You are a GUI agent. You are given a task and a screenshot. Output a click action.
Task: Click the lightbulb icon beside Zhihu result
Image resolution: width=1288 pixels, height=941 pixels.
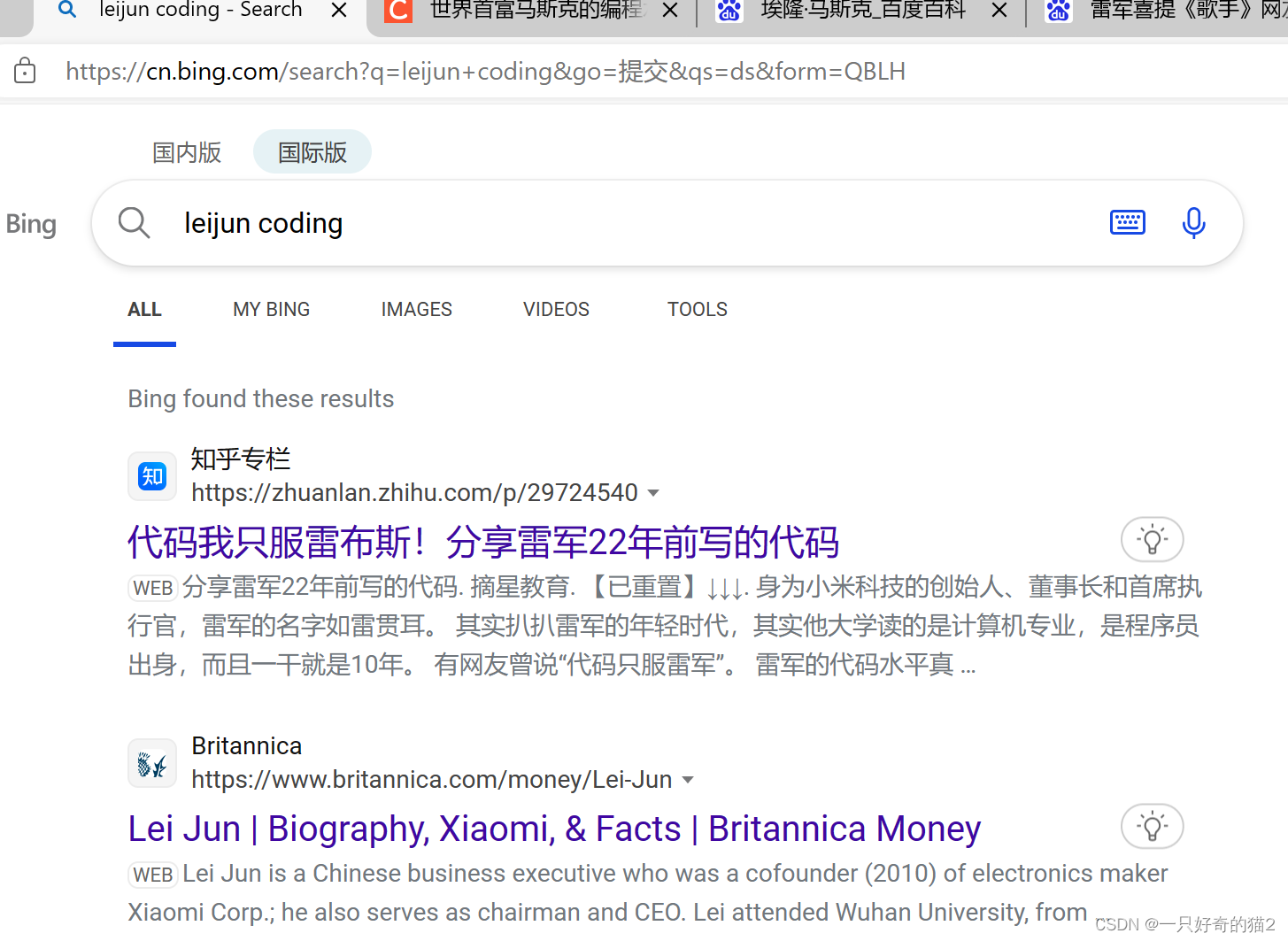pyautogui.click(x=1152, y=539)
